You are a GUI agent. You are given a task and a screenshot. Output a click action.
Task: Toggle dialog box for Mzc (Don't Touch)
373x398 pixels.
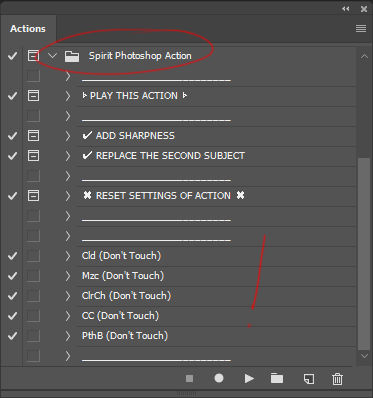tap(33, 276)
